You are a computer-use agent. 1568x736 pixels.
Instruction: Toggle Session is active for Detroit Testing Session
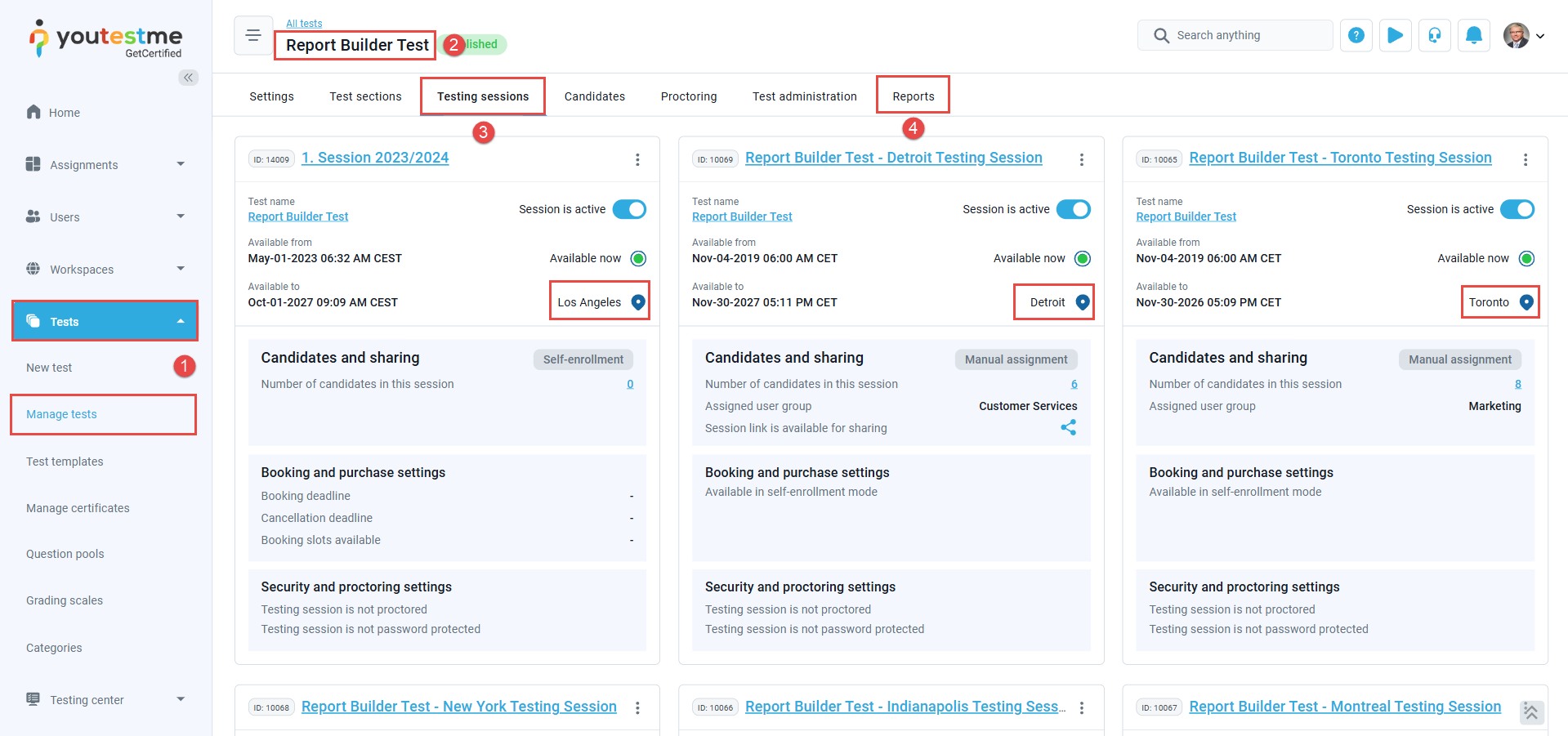(x=1074, y=209)
